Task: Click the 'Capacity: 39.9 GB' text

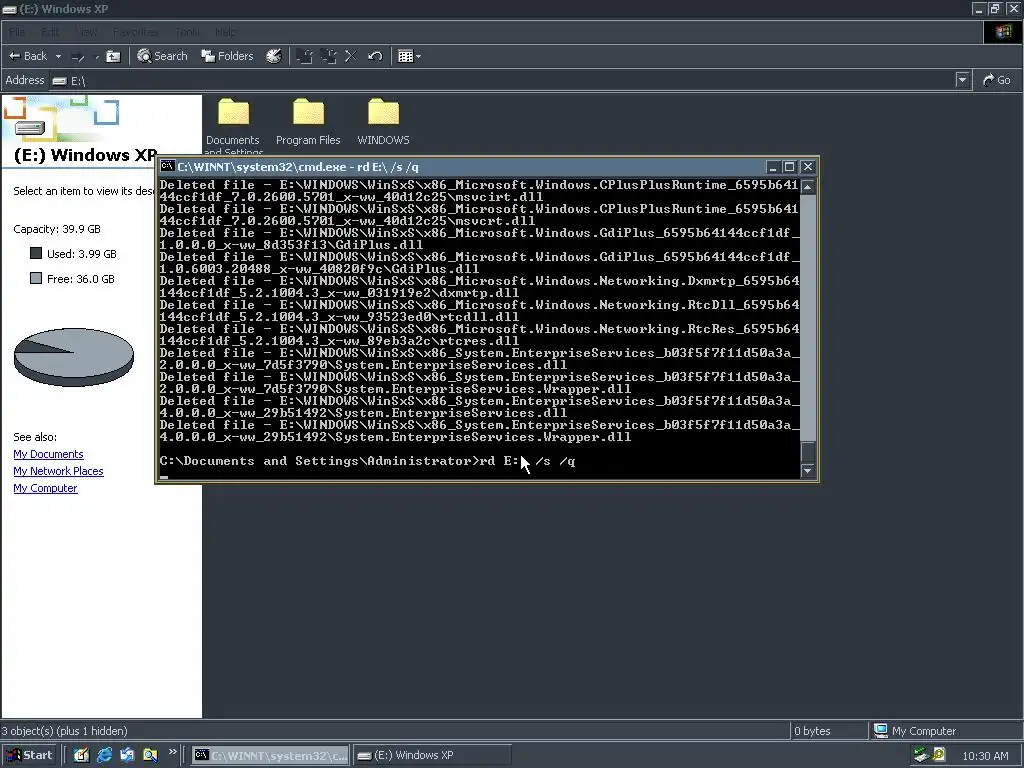Action: [57, 229]
